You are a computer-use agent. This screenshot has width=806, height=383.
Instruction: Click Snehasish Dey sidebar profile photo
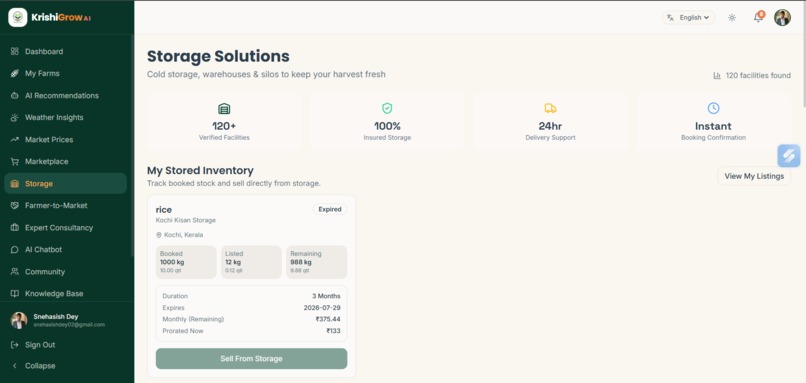[x=19, y=320]
